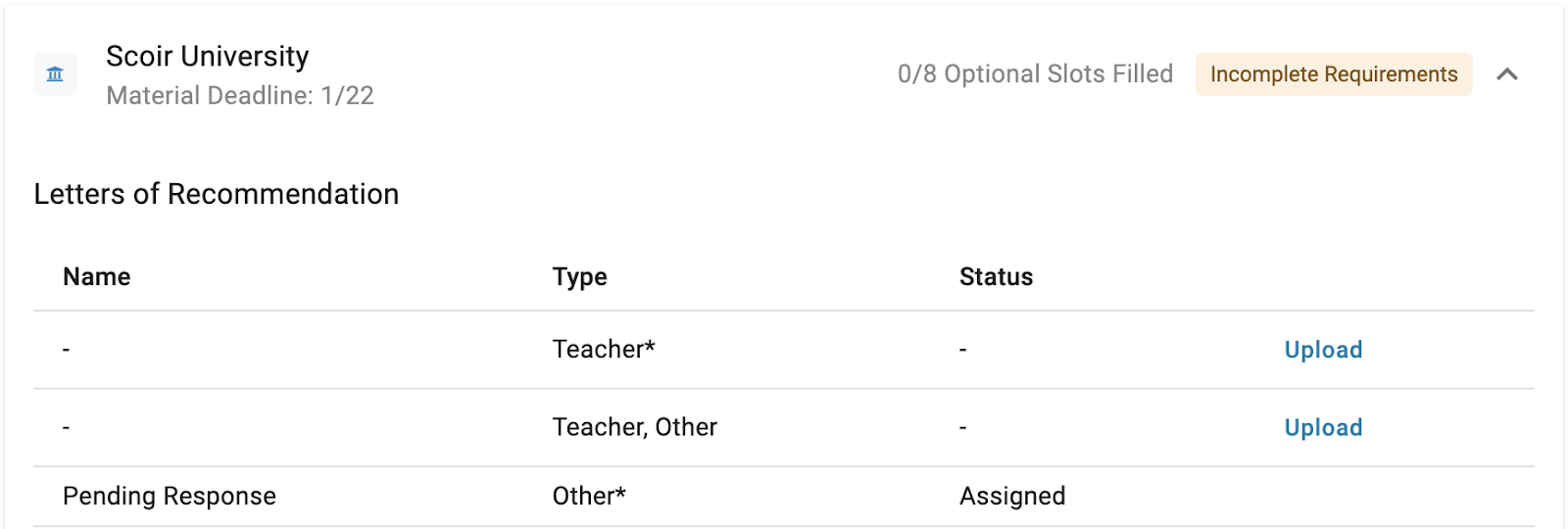Click the status dash in Teacher* row
Screen dimensions: 1568x529
963,350
